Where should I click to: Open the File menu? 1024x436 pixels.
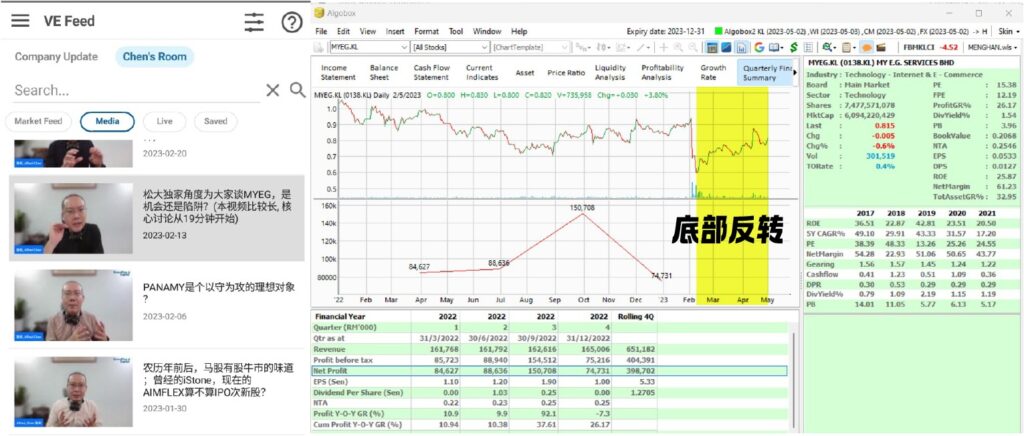tap(321, 31)
